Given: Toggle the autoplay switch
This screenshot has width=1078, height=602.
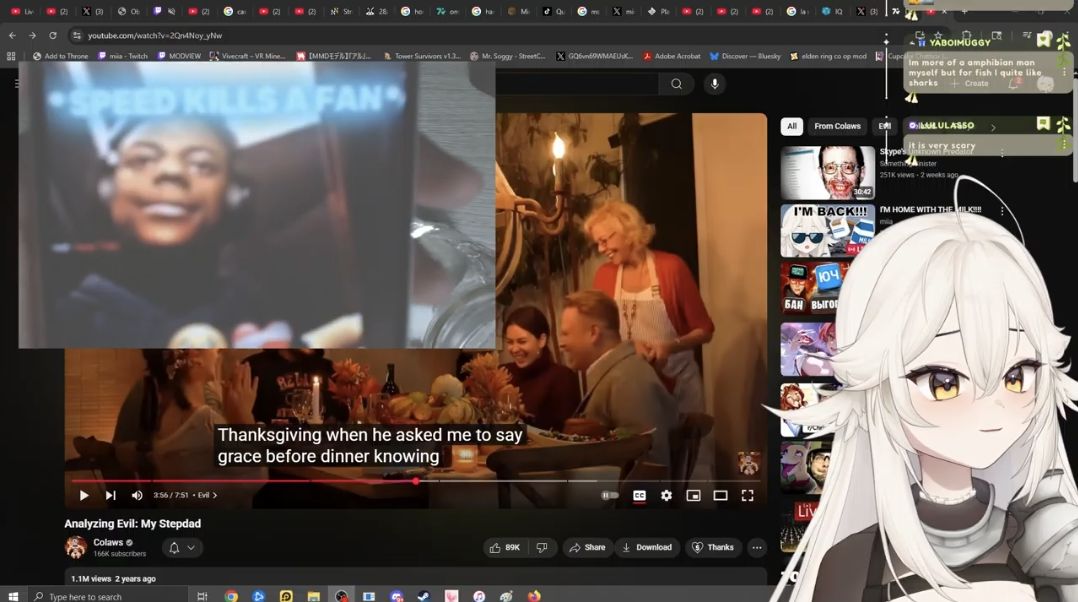Looking at the screenshot, I should 609,495.
